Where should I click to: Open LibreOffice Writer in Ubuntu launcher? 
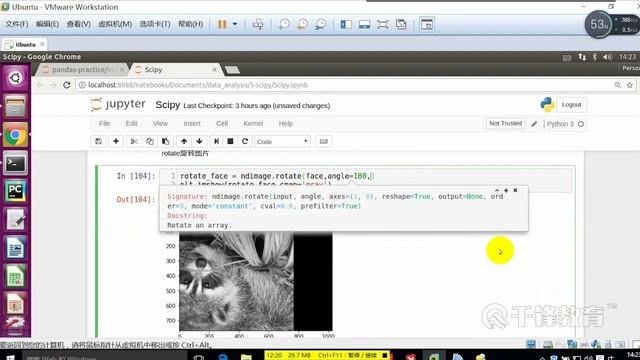[16, 248]
